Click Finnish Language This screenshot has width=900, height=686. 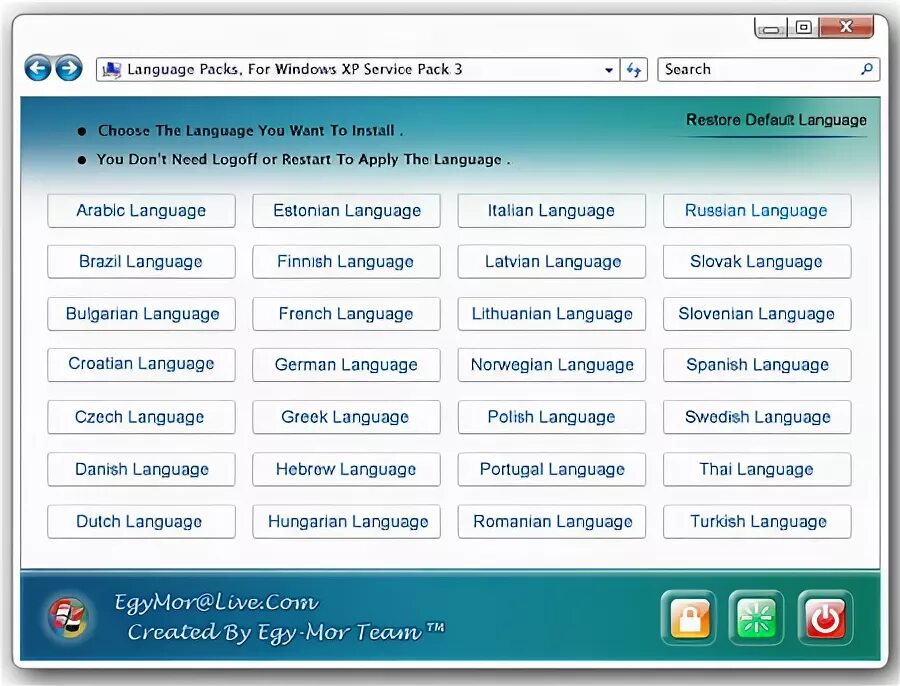[347, 262]
